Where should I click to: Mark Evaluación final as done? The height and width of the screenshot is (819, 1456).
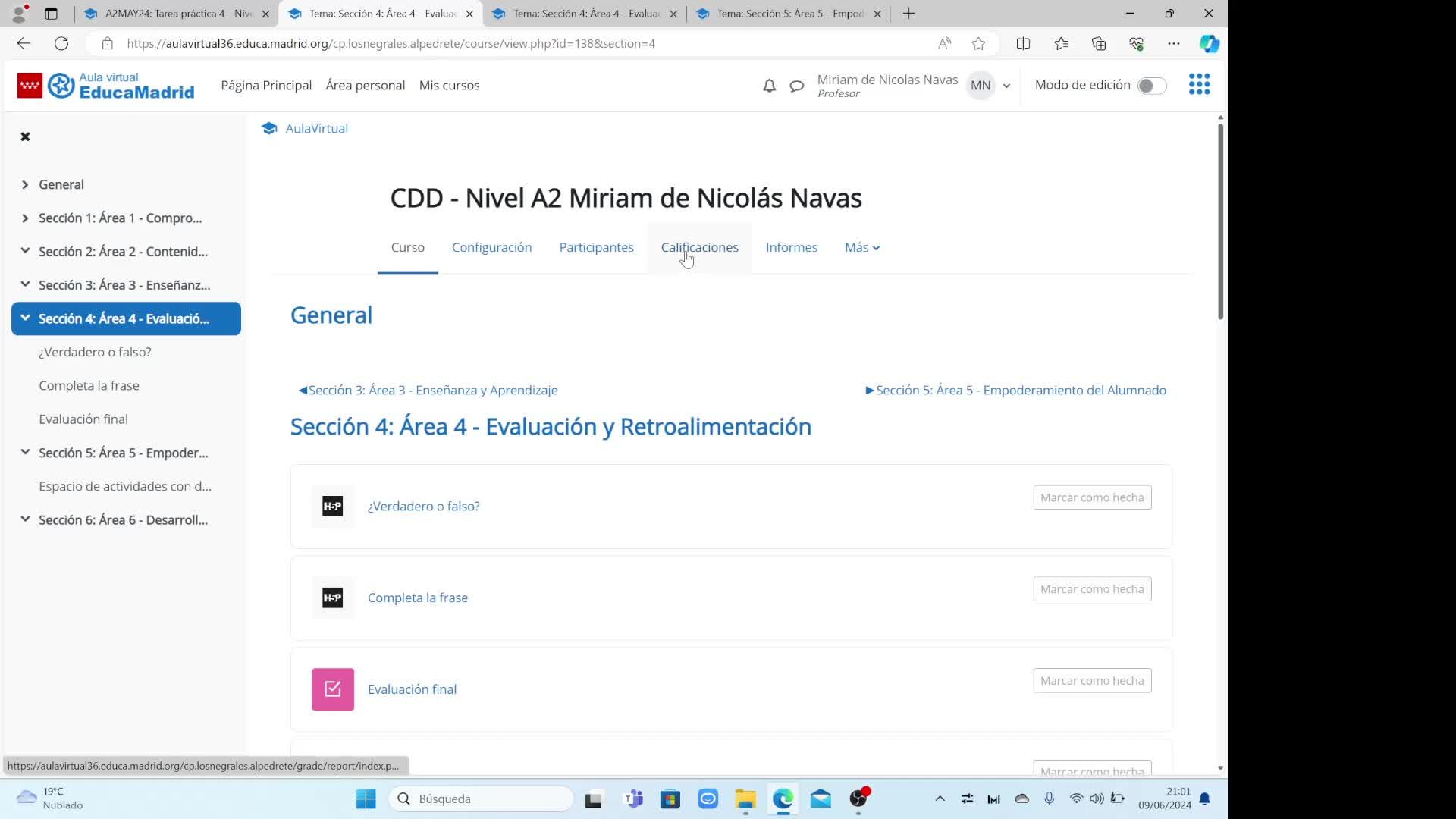1091,681
